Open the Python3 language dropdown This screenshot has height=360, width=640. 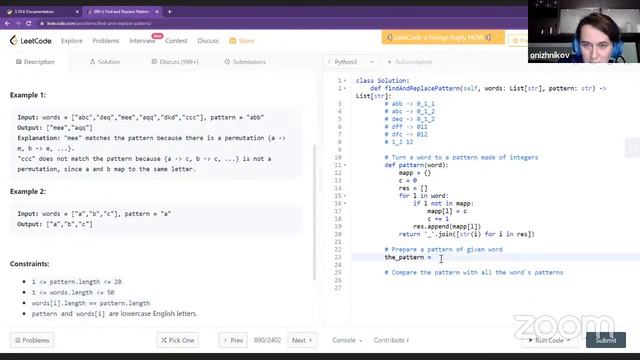click(351, 62)
